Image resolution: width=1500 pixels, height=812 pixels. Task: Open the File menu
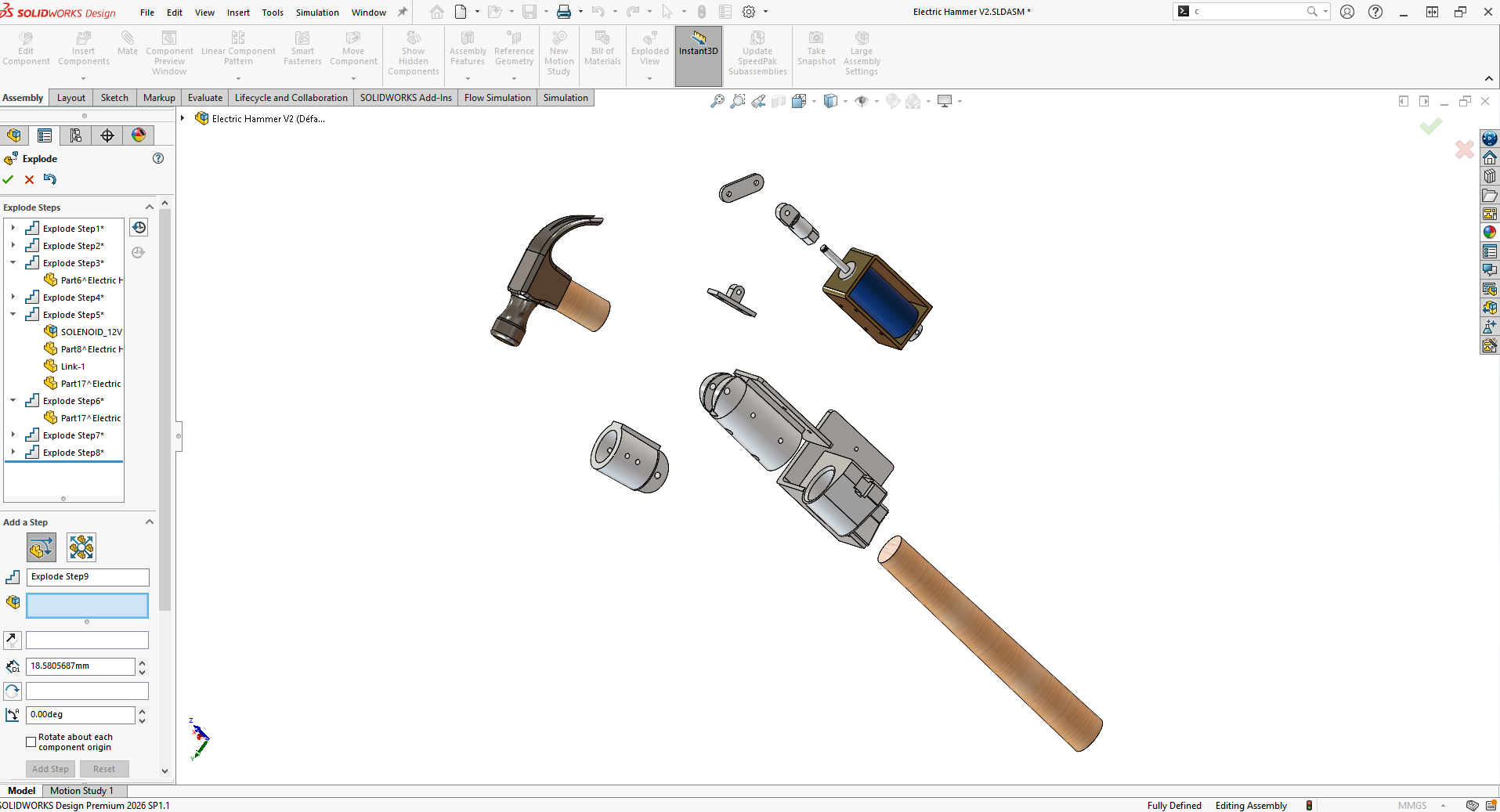[x=147, y=13]
